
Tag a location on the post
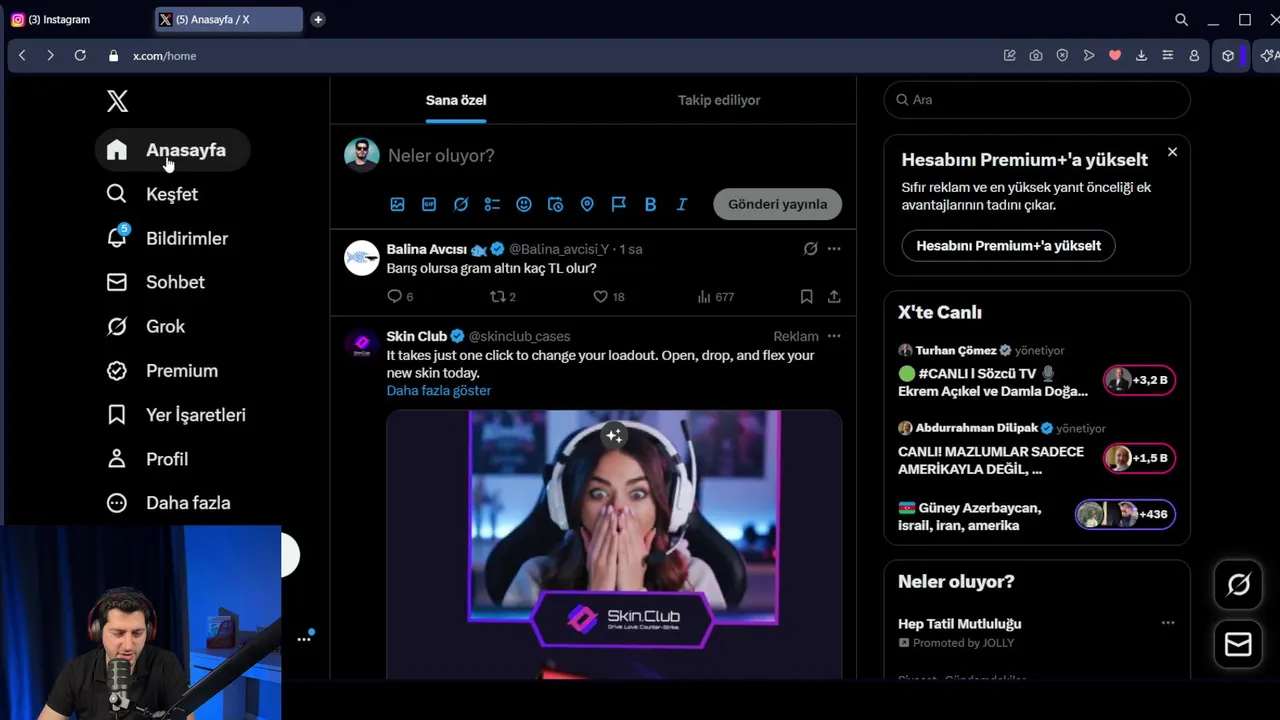coord(587,204)
